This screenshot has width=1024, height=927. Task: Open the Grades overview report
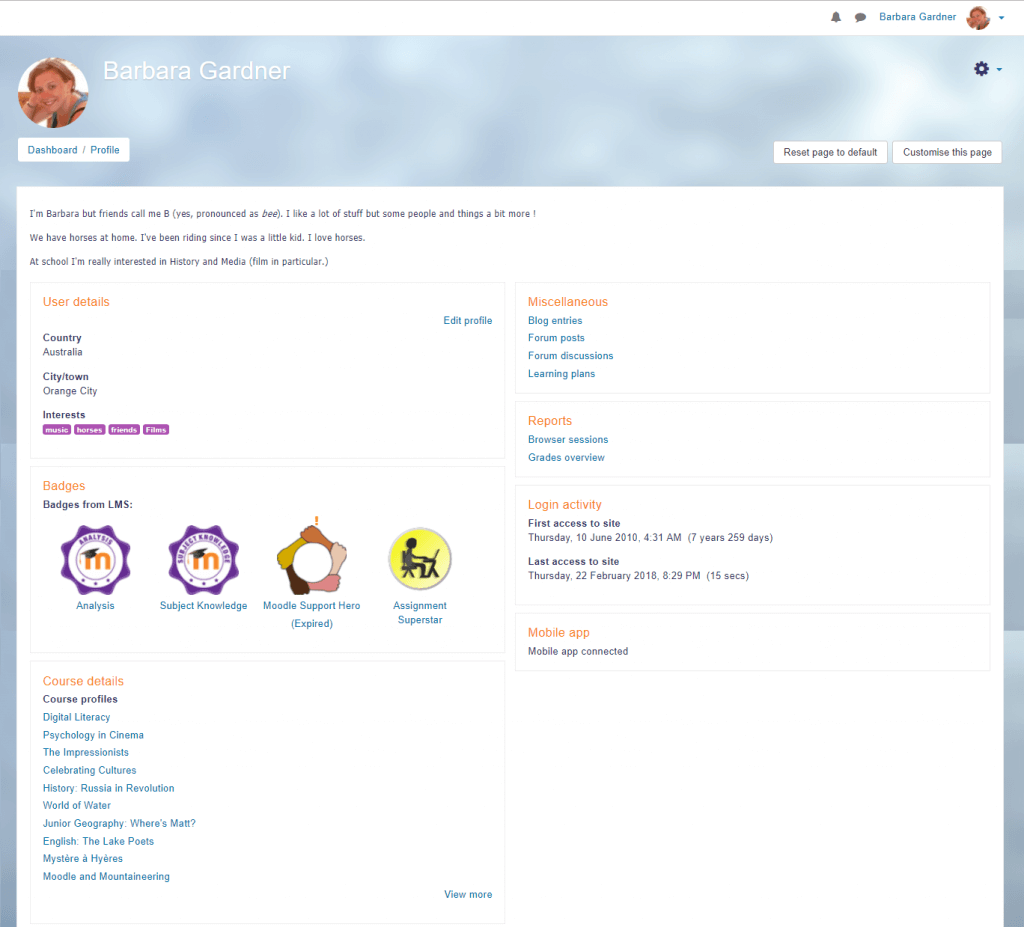[566, 457]
